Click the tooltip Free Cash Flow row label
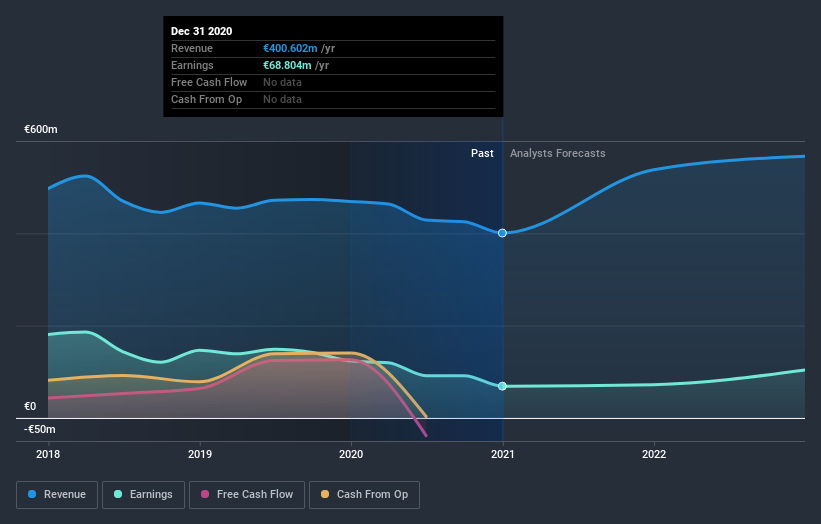The image size is (821, 524). pyautogui.click(x=209, y=82)
